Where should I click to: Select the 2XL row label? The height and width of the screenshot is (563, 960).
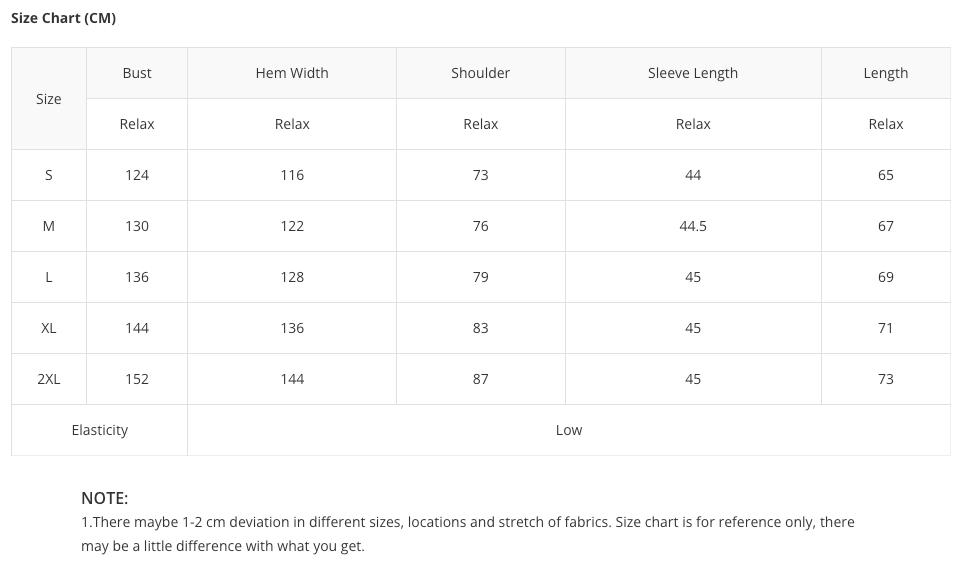49,379
